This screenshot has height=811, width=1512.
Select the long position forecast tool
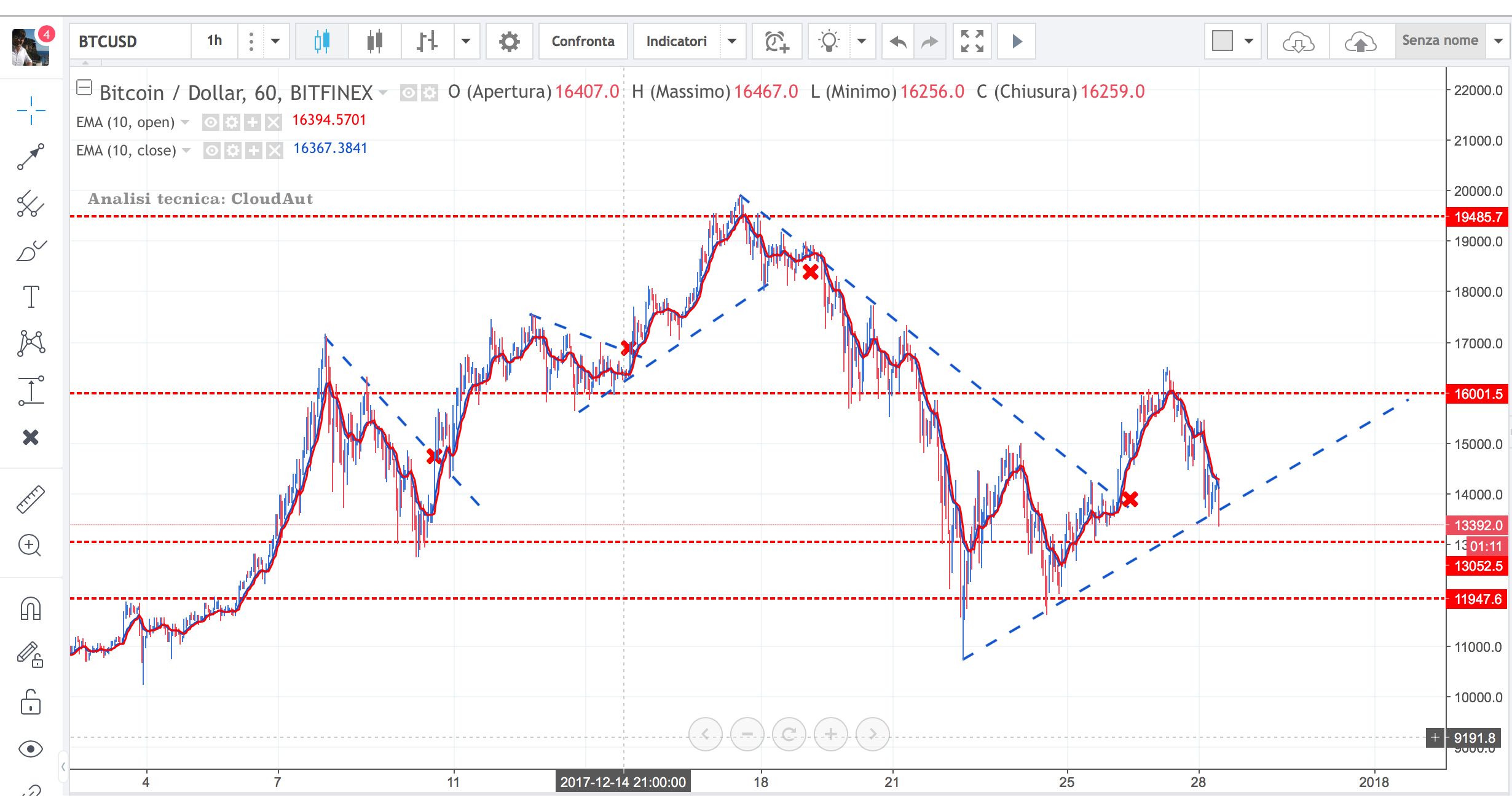[x=31, y=391]
